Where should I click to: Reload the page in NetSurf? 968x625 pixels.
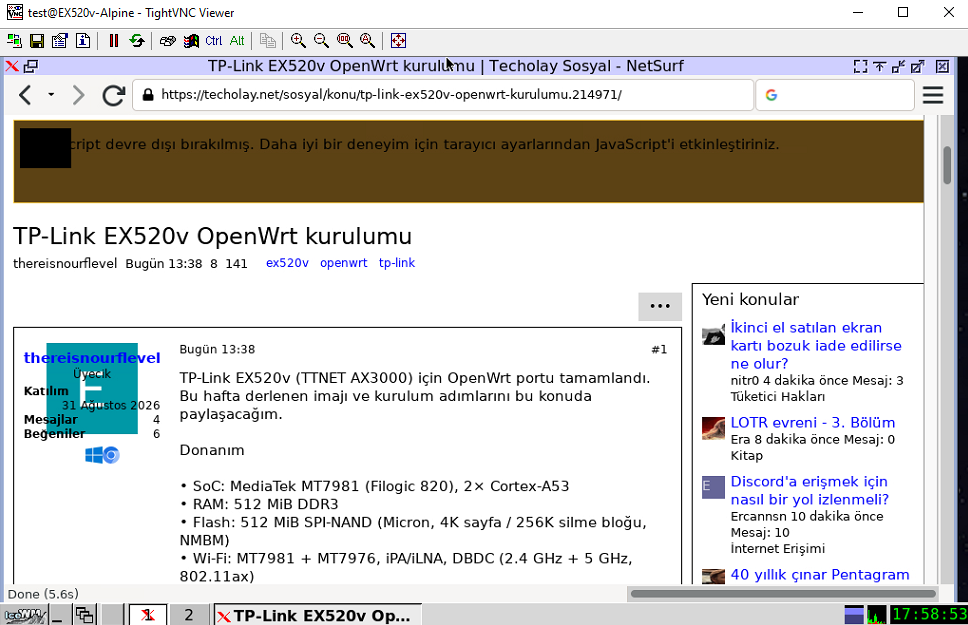click(114, 95)
